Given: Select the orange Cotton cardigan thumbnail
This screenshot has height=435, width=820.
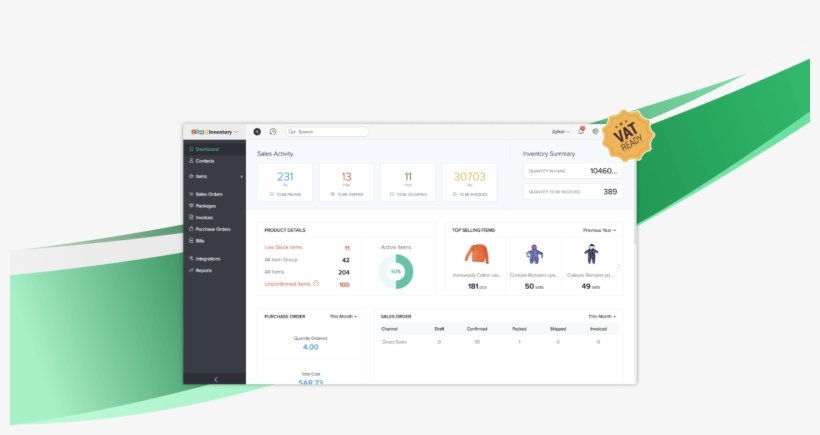Looking at the screenshot, I should point(476,254).
